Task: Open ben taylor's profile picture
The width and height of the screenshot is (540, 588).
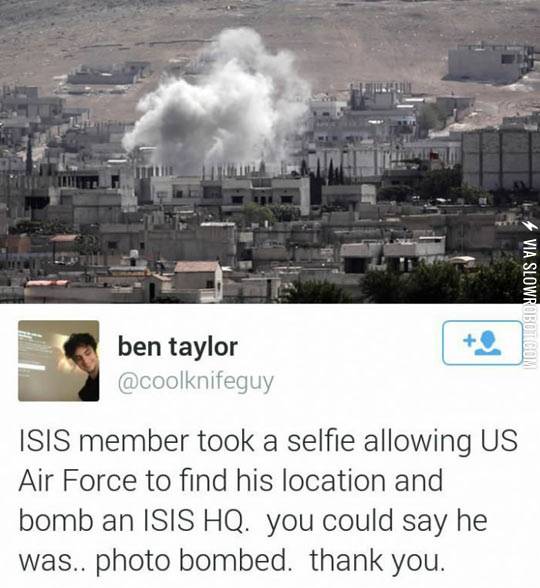Action: 59,361
